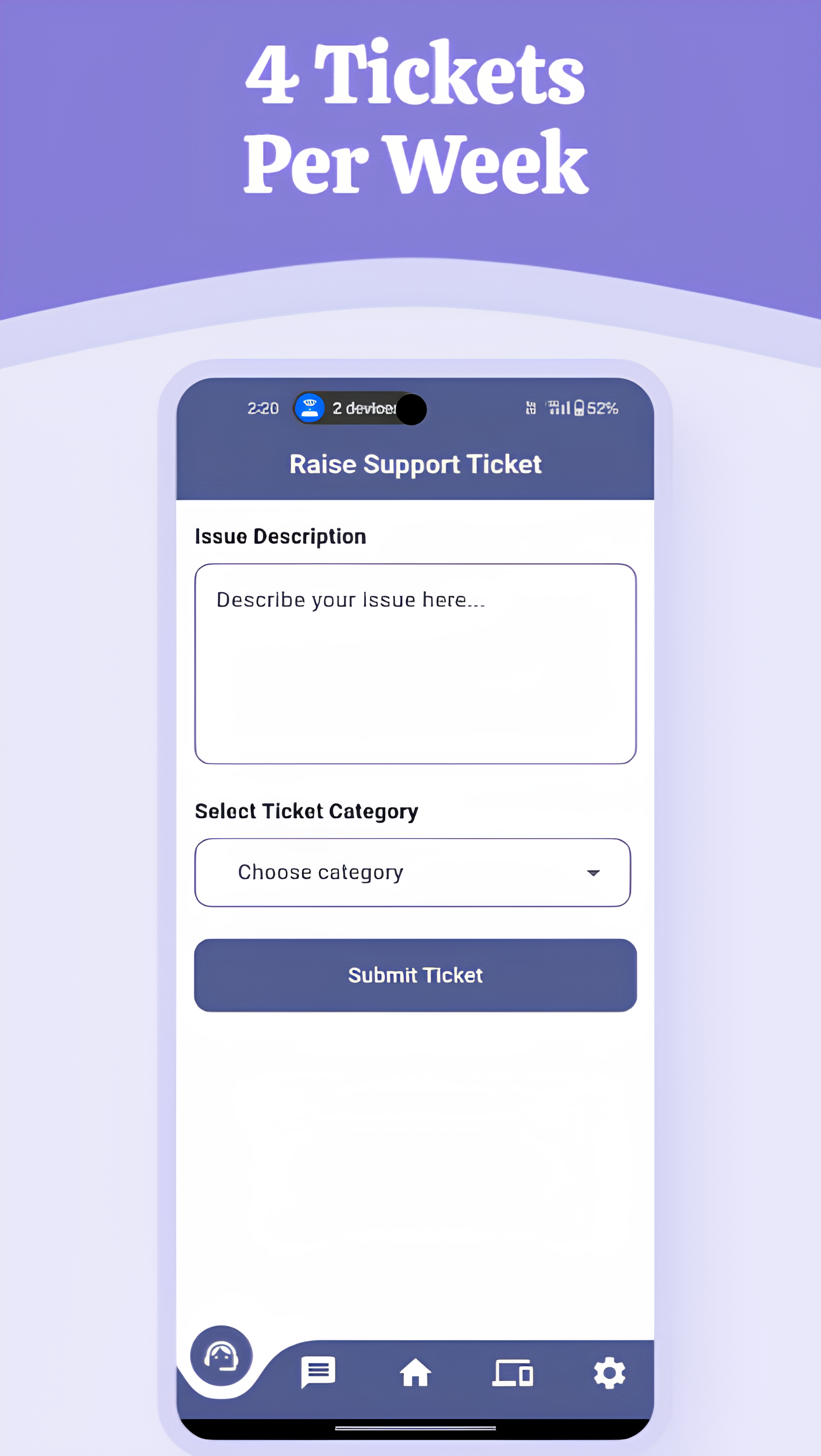Click the "Select Ticket Category" label
821x1456 pixels.
(306, 811)
